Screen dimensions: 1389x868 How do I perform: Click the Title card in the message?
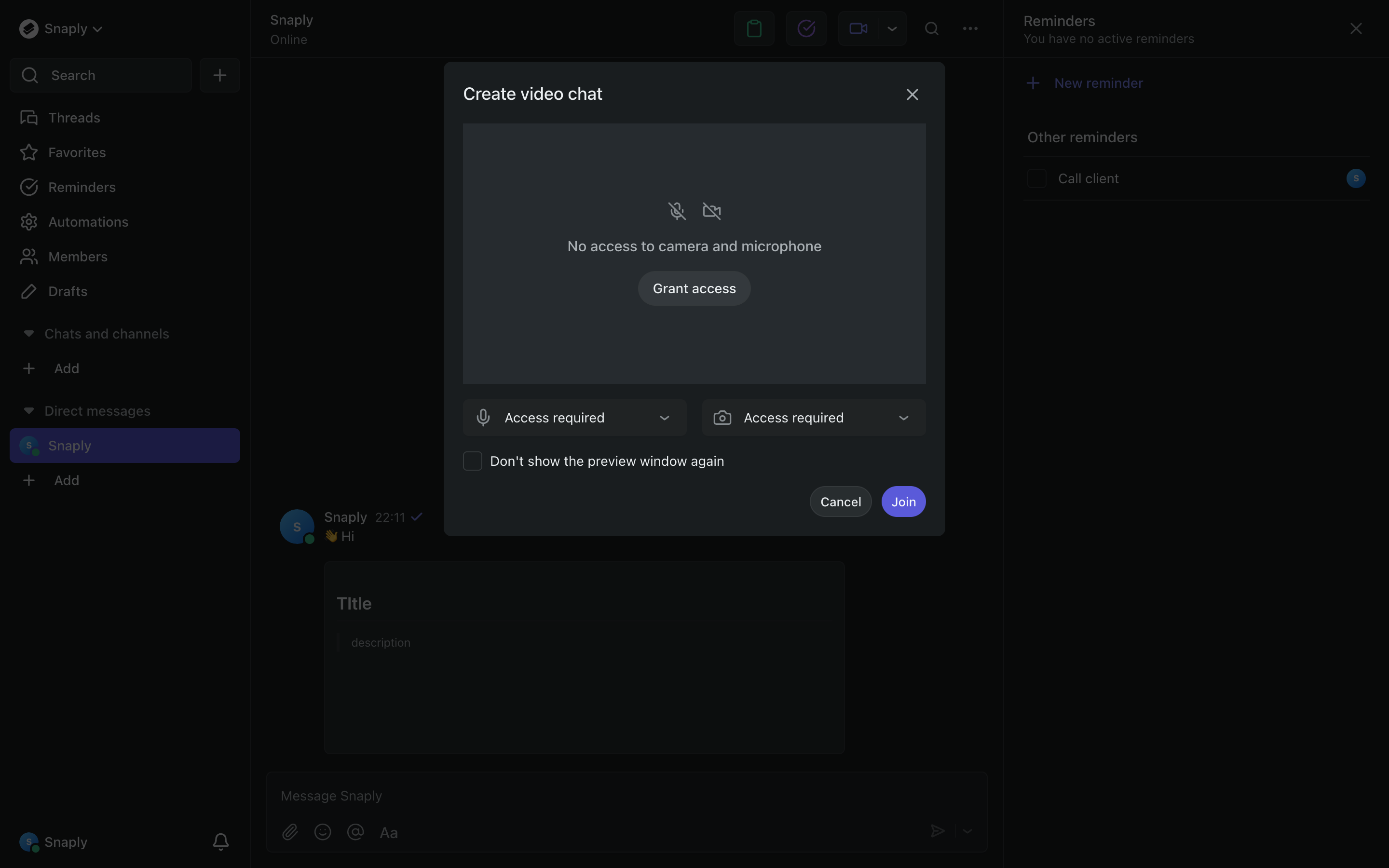click(584, 658)
